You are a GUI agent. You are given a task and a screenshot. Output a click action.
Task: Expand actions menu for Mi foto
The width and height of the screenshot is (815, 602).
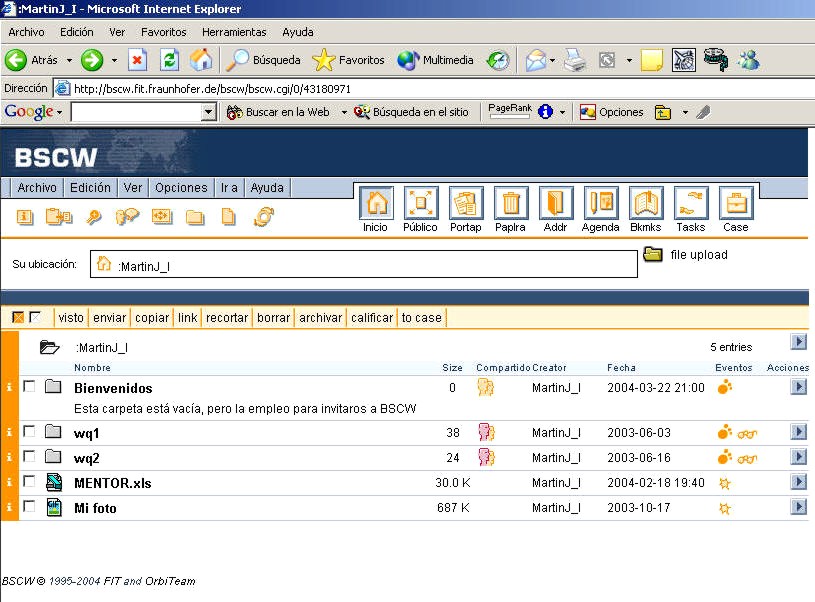798,507
